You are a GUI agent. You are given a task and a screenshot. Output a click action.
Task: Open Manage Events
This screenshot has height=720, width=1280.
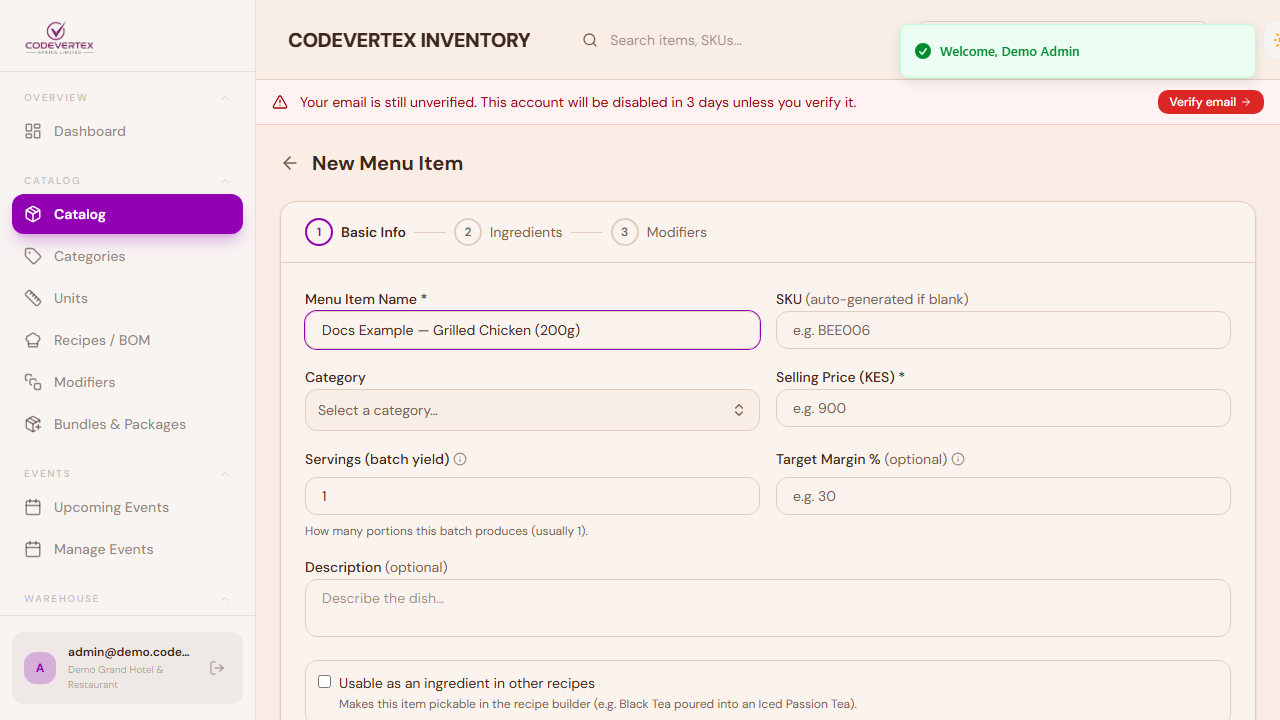pos(127,549)
